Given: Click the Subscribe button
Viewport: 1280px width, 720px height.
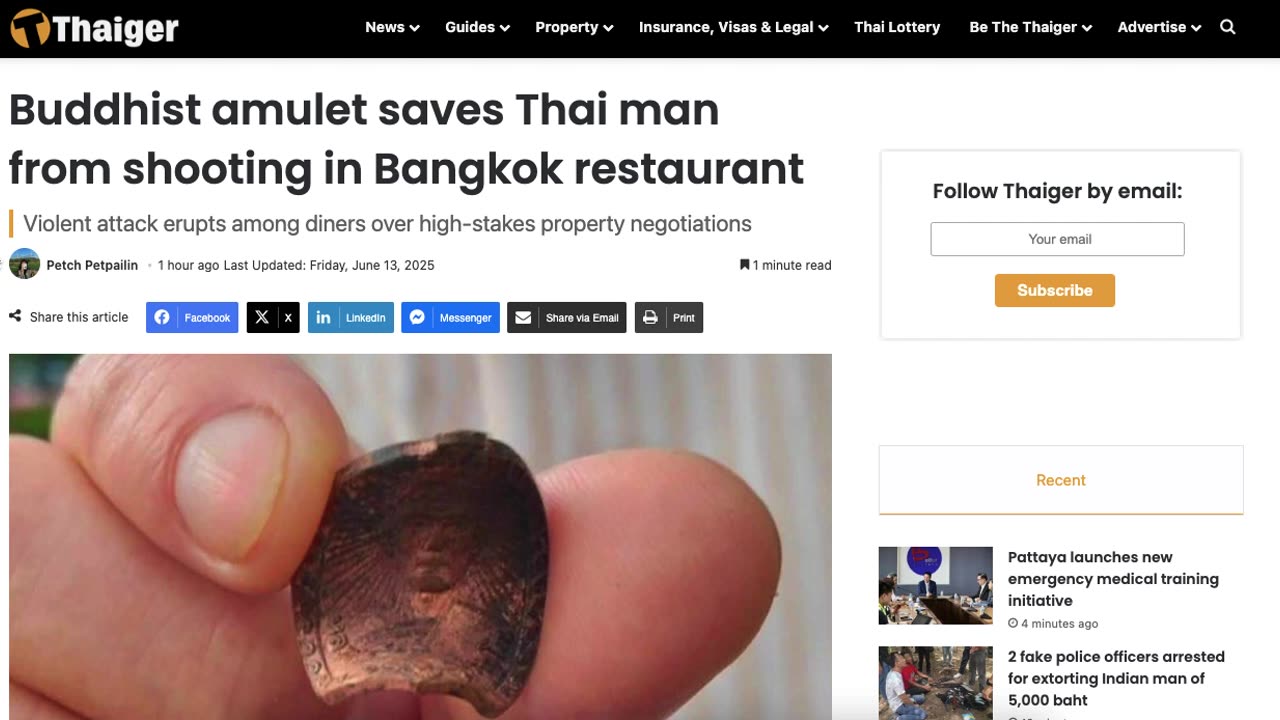Looking at the screenshot, I should tap(1055, 290).
